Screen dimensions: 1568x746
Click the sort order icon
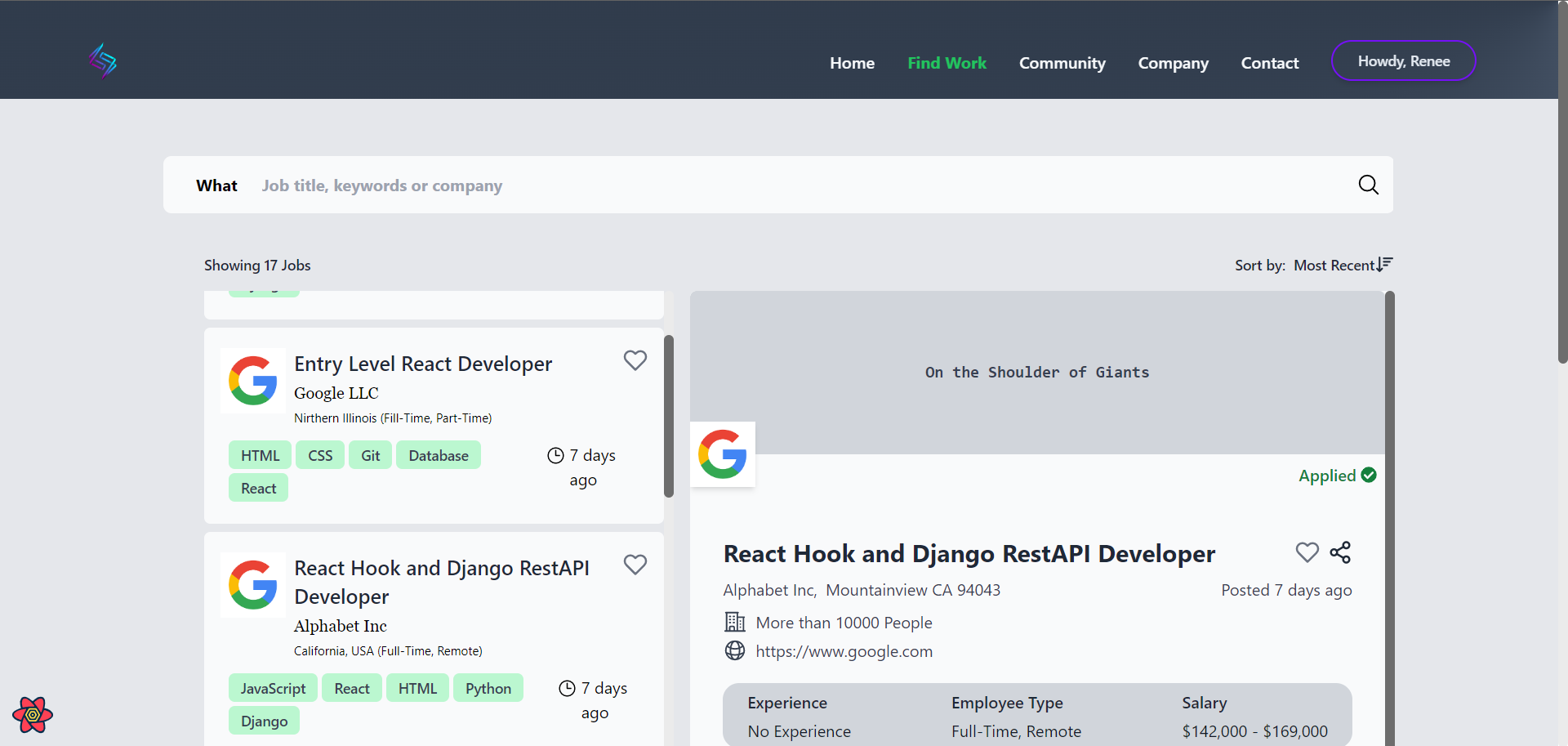click(1385, 264)
